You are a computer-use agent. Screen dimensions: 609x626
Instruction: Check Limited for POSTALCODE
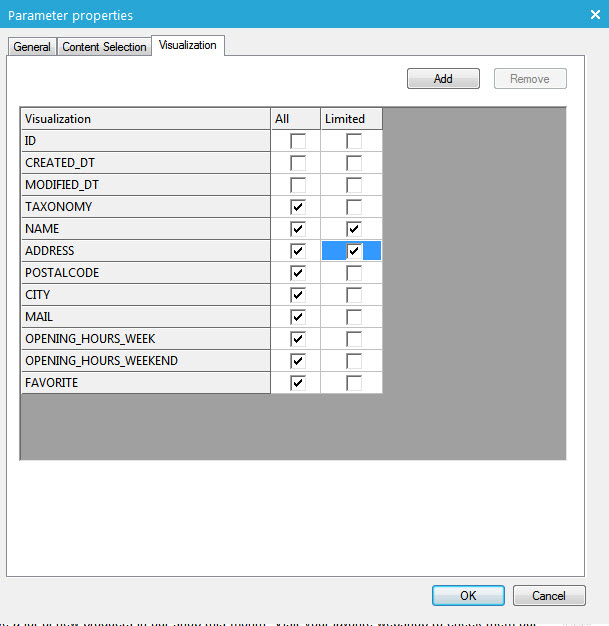tap(353, 273)
